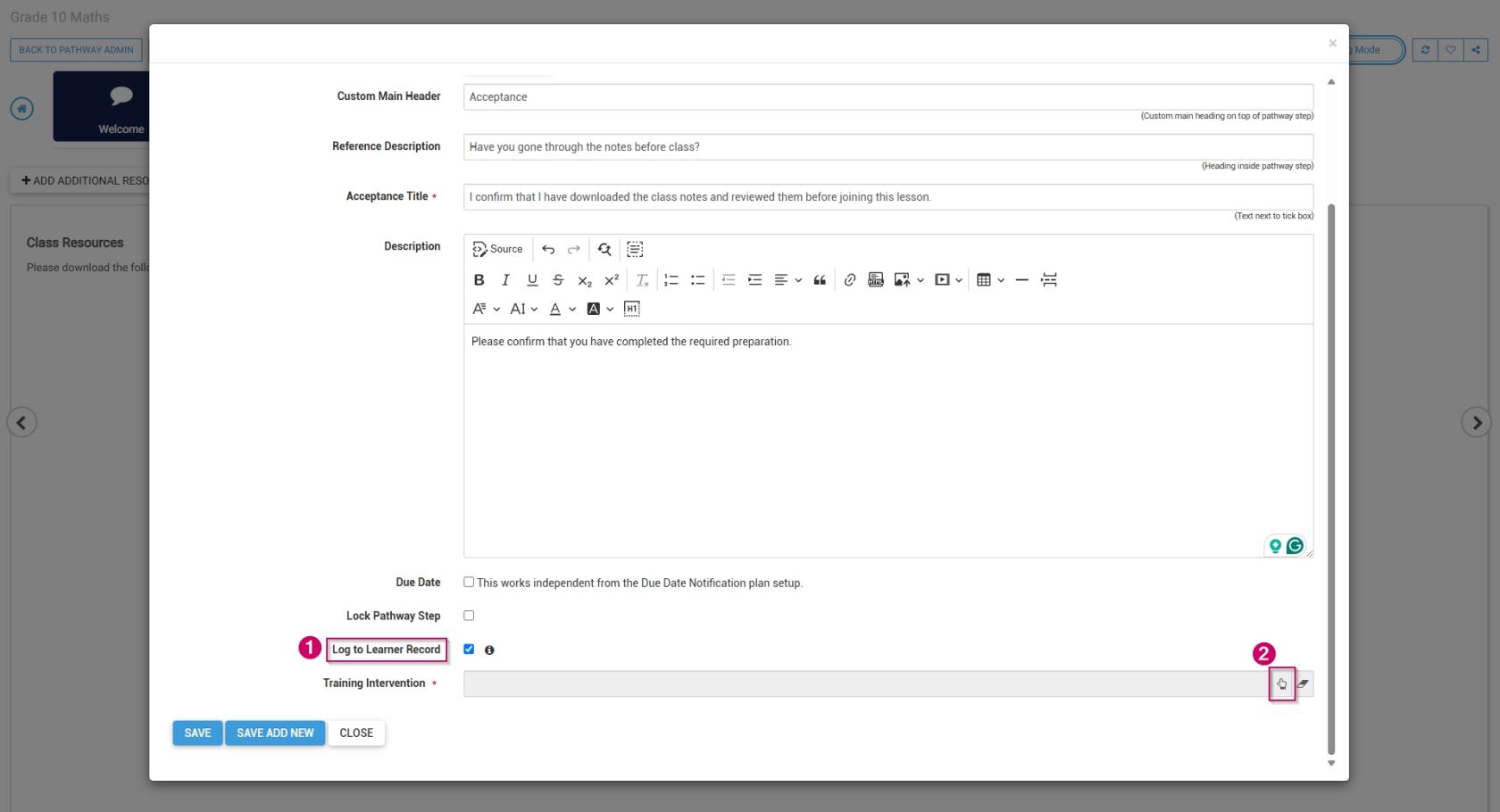Click the CLOSE button

356,733
